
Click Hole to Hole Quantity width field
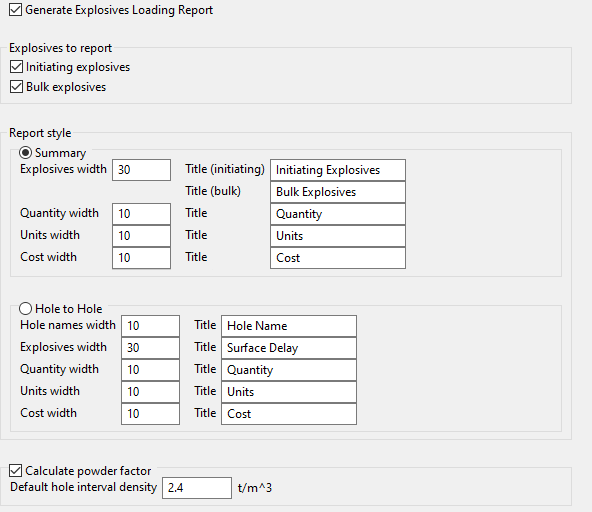click(x=150, y=370)
